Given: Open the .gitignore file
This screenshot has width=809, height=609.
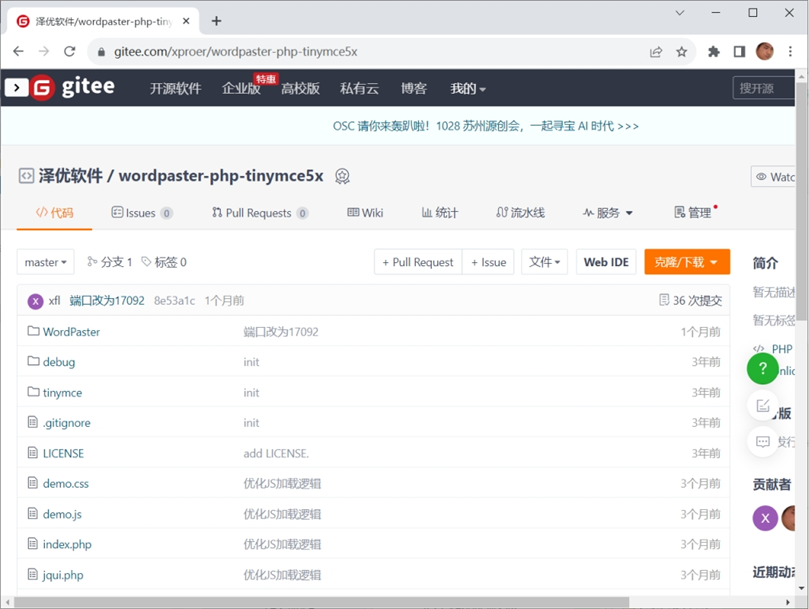Looking at the screenshot, I should (x=67, y=423).
